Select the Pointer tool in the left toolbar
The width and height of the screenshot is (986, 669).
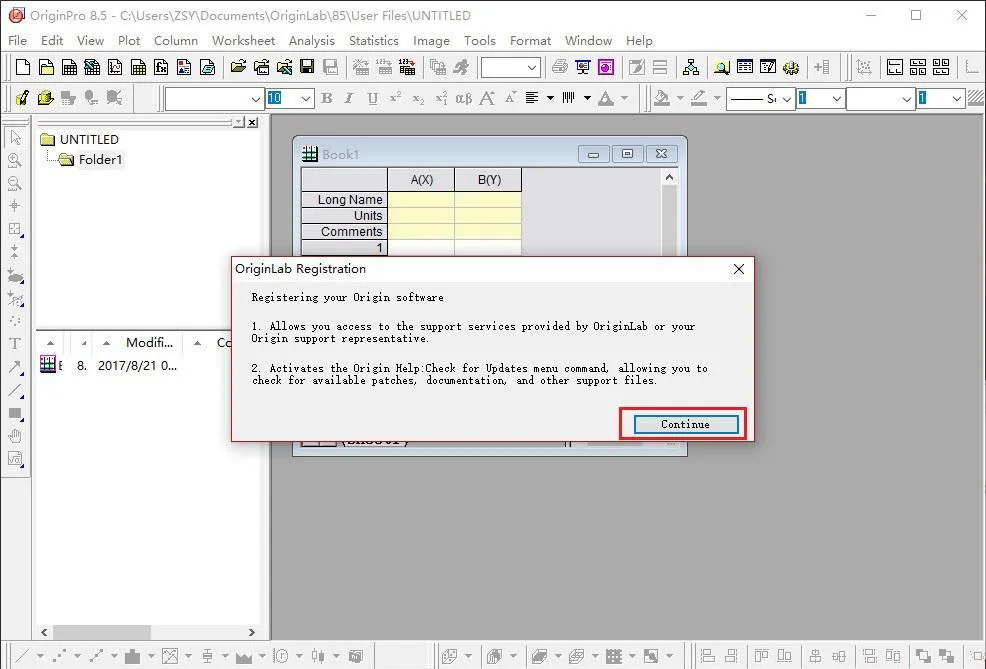(x=15, y=137)
